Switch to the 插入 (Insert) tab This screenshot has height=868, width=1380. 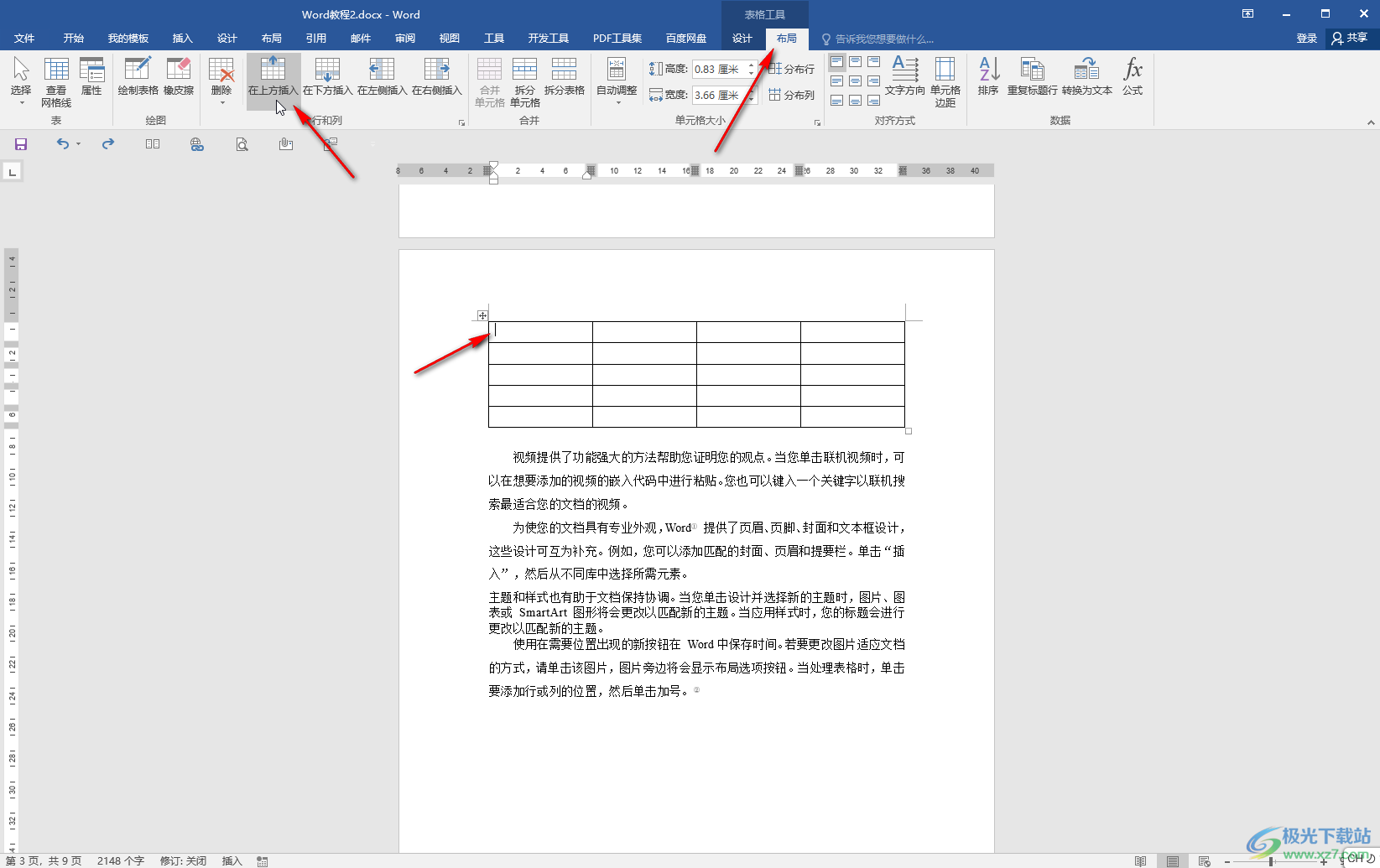point(182,39)
